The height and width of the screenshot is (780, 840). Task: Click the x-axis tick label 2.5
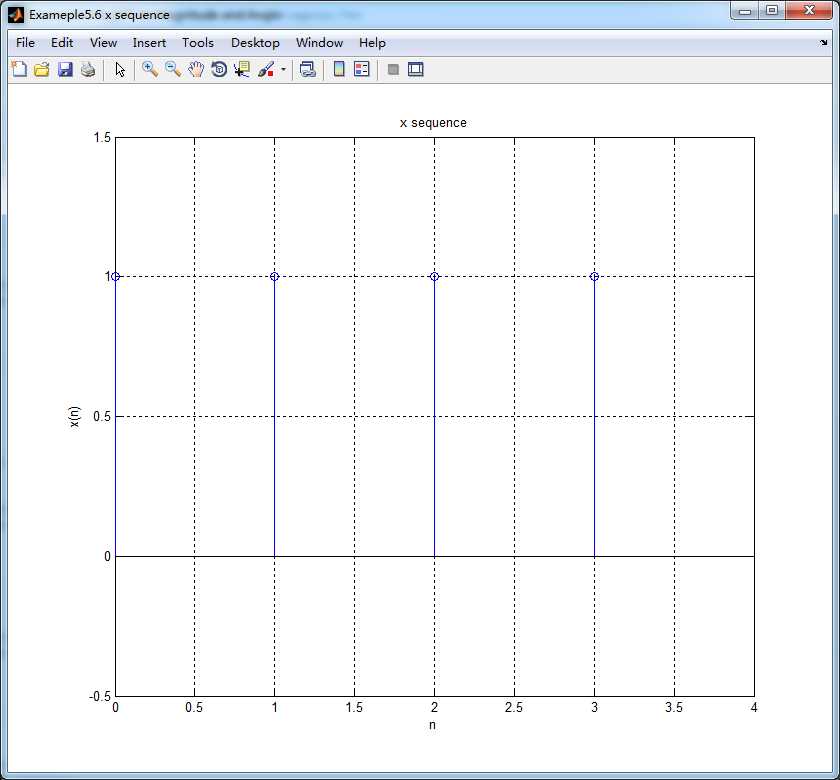tap(514, 708)
